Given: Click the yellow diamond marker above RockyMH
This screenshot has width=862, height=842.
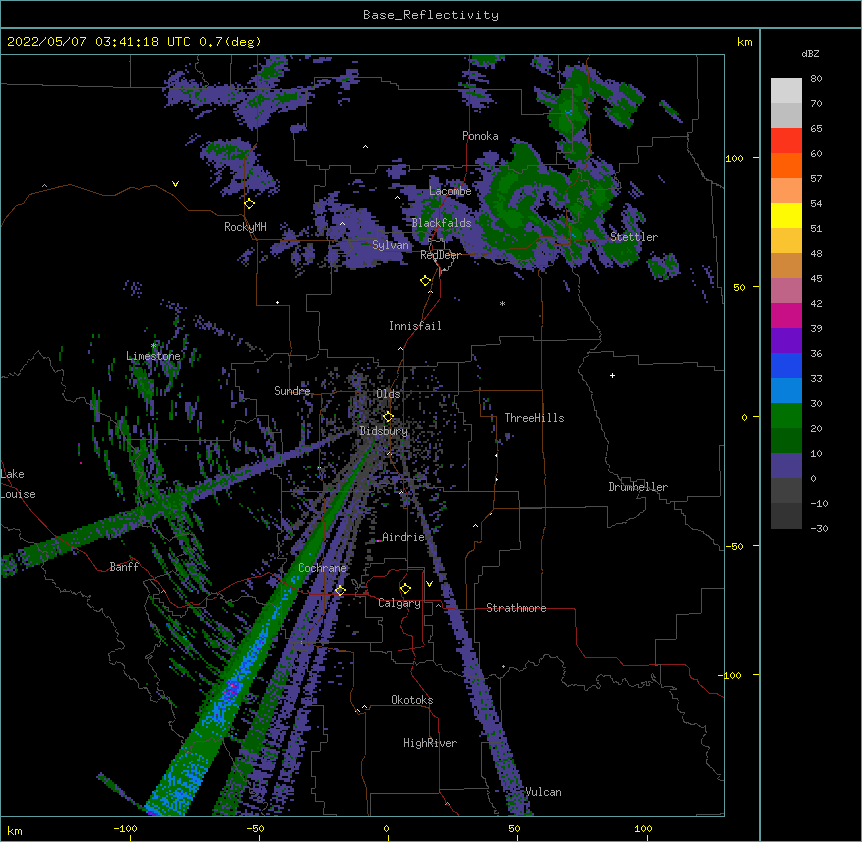Looking at the screenshot, I should tap(249, 204).
